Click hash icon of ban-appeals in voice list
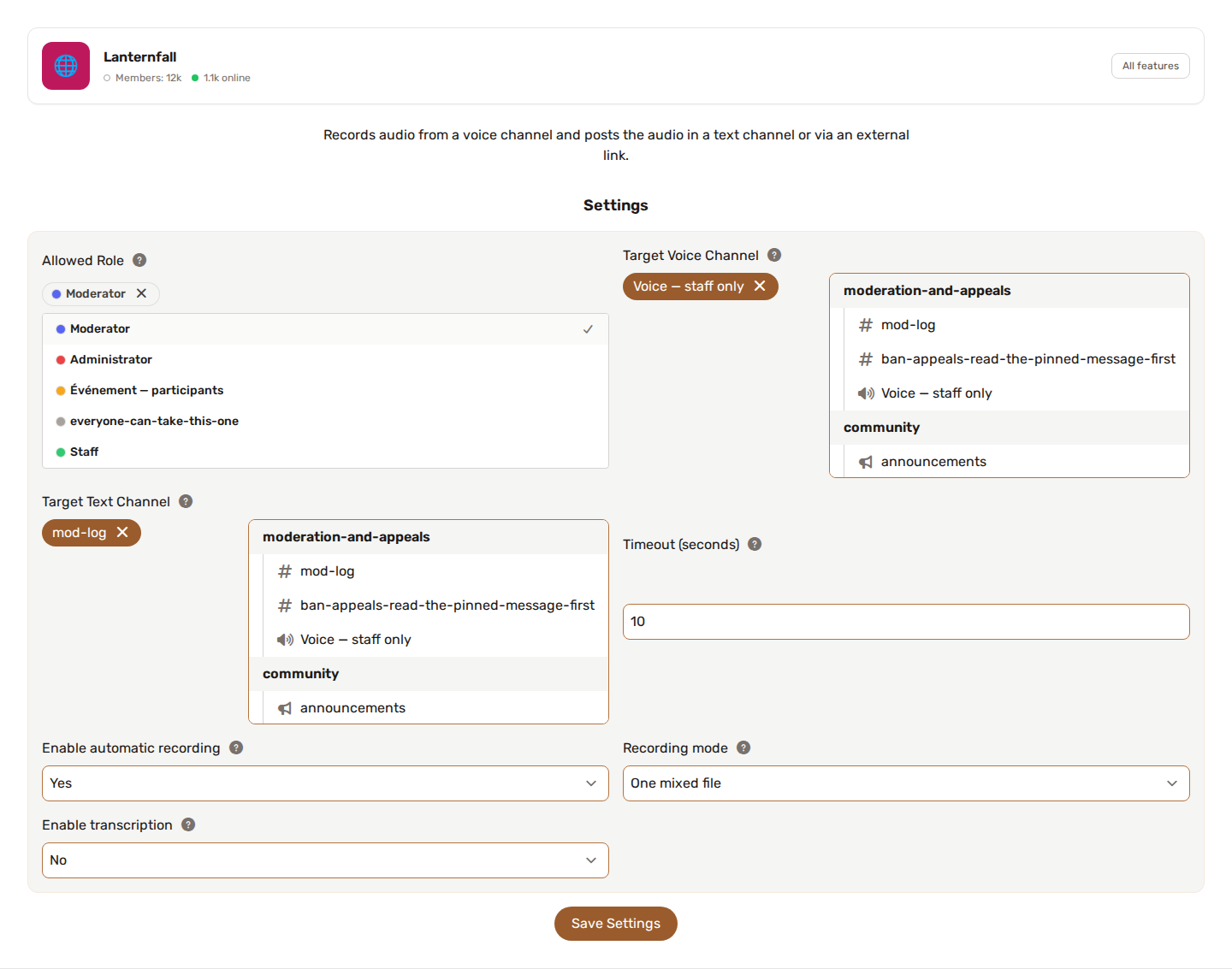This screenshot has width=1232, height=969. [866, 359]
